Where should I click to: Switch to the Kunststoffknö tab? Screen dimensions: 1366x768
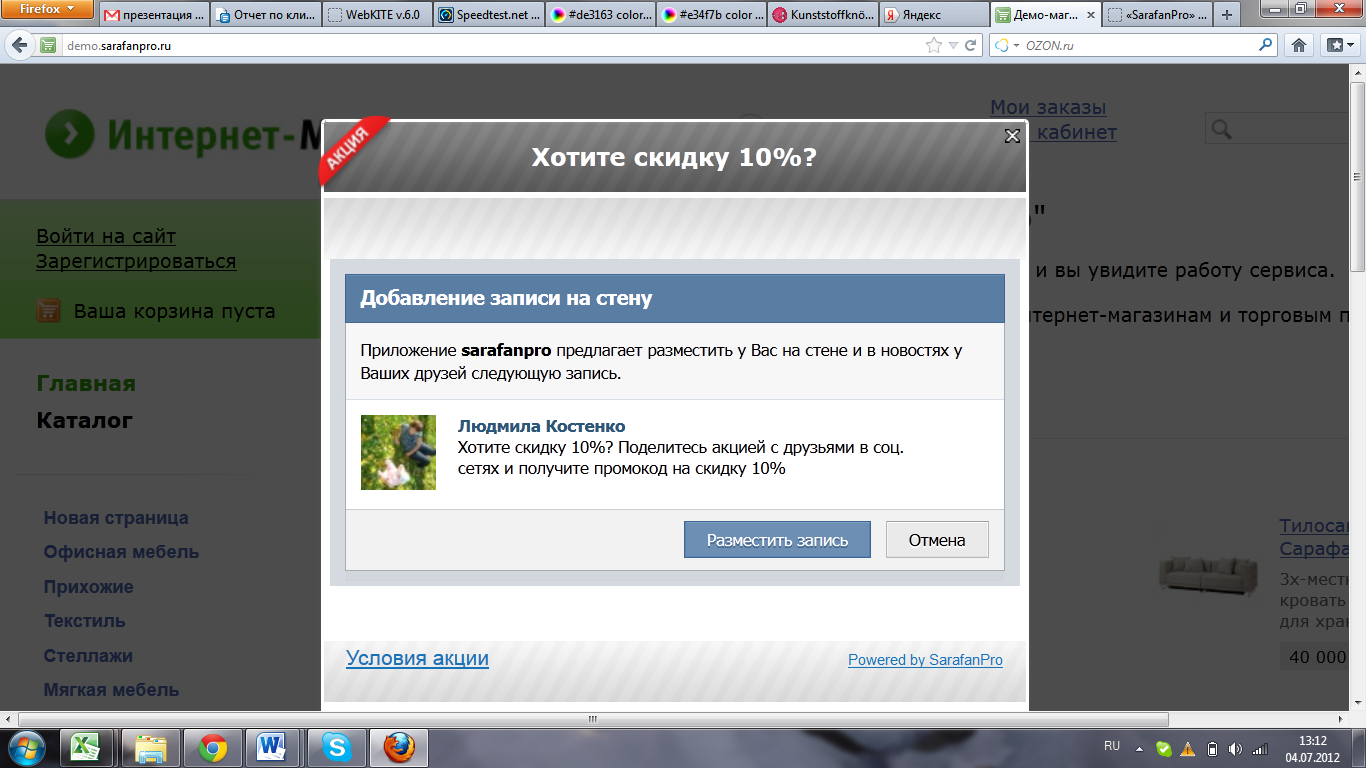coord(822,15)
